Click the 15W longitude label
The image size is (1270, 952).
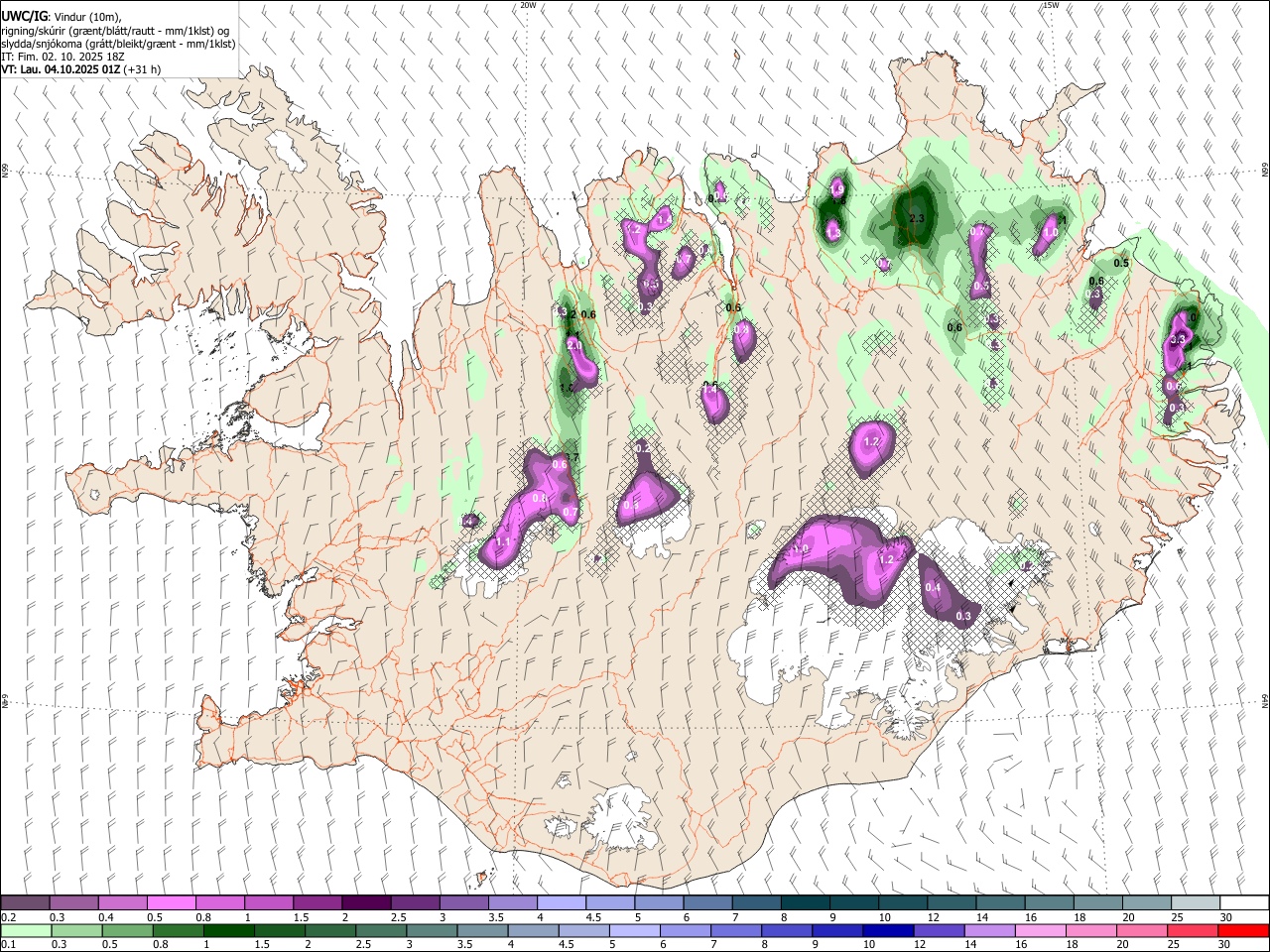(x=1051, y=5)
